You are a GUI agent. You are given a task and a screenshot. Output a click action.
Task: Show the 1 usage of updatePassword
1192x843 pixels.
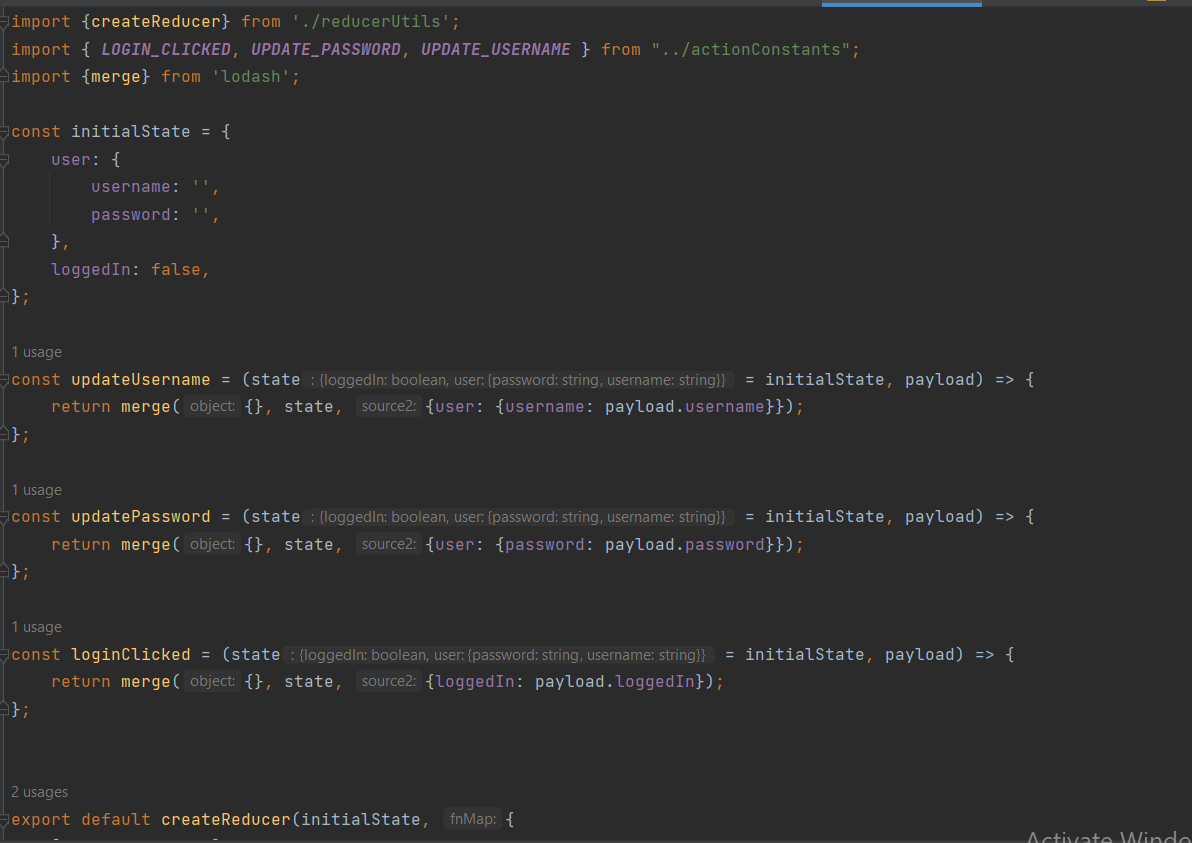point(36,489)
